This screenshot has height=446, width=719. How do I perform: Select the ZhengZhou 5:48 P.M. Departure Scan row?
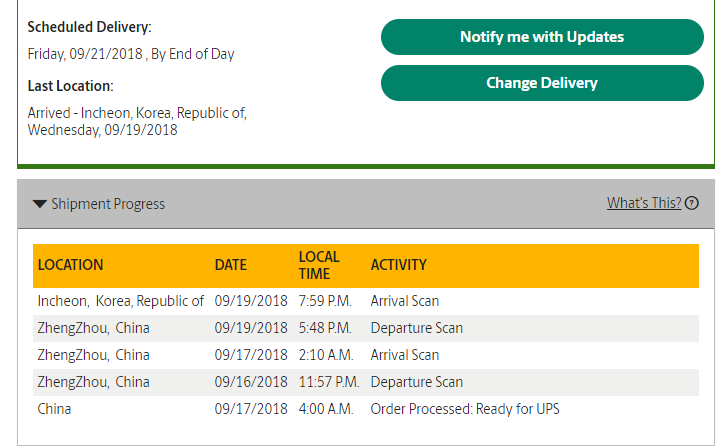pos(366,328)
